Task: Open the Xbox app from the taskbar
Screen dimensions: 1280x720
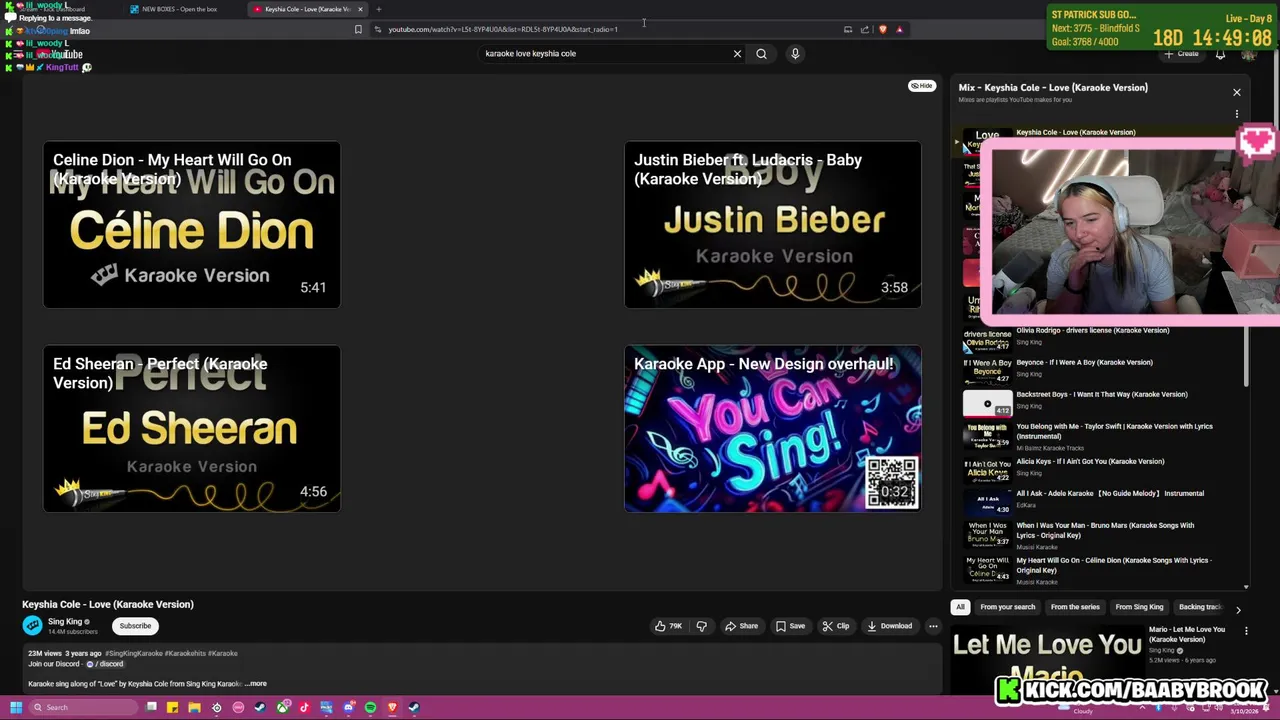Action: point(282,708)
